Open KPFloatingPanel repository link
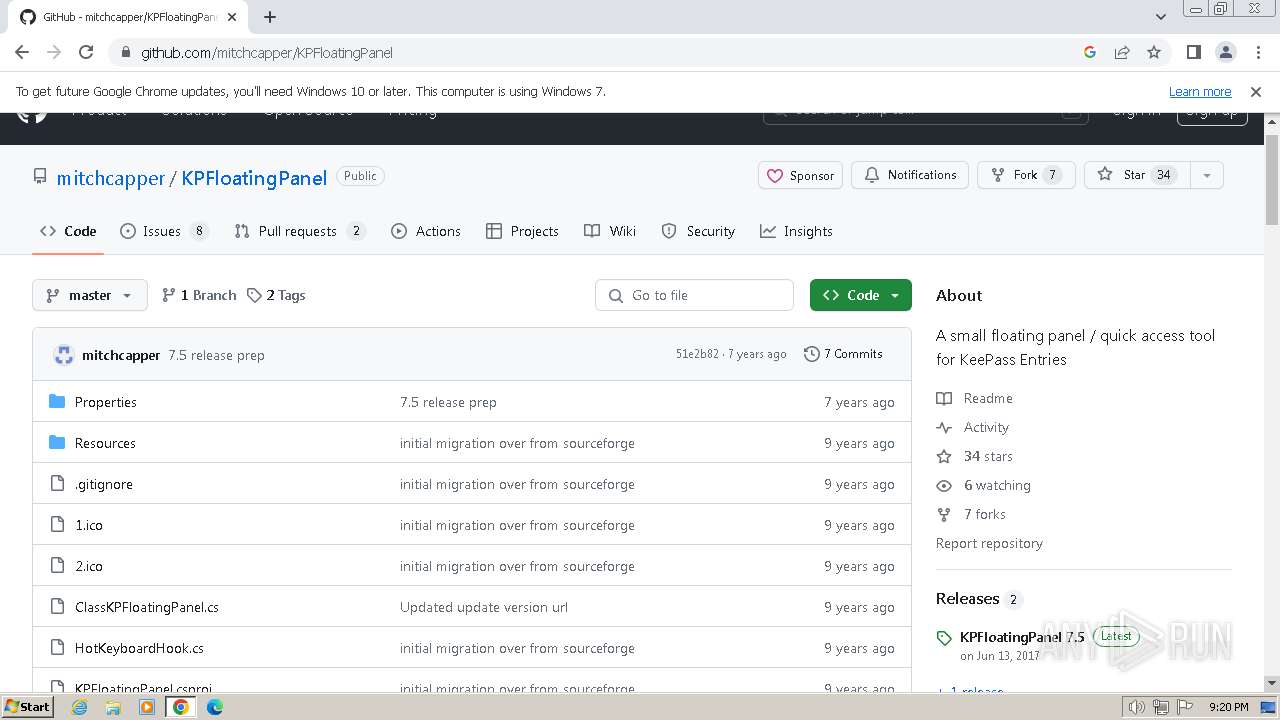 254,178
